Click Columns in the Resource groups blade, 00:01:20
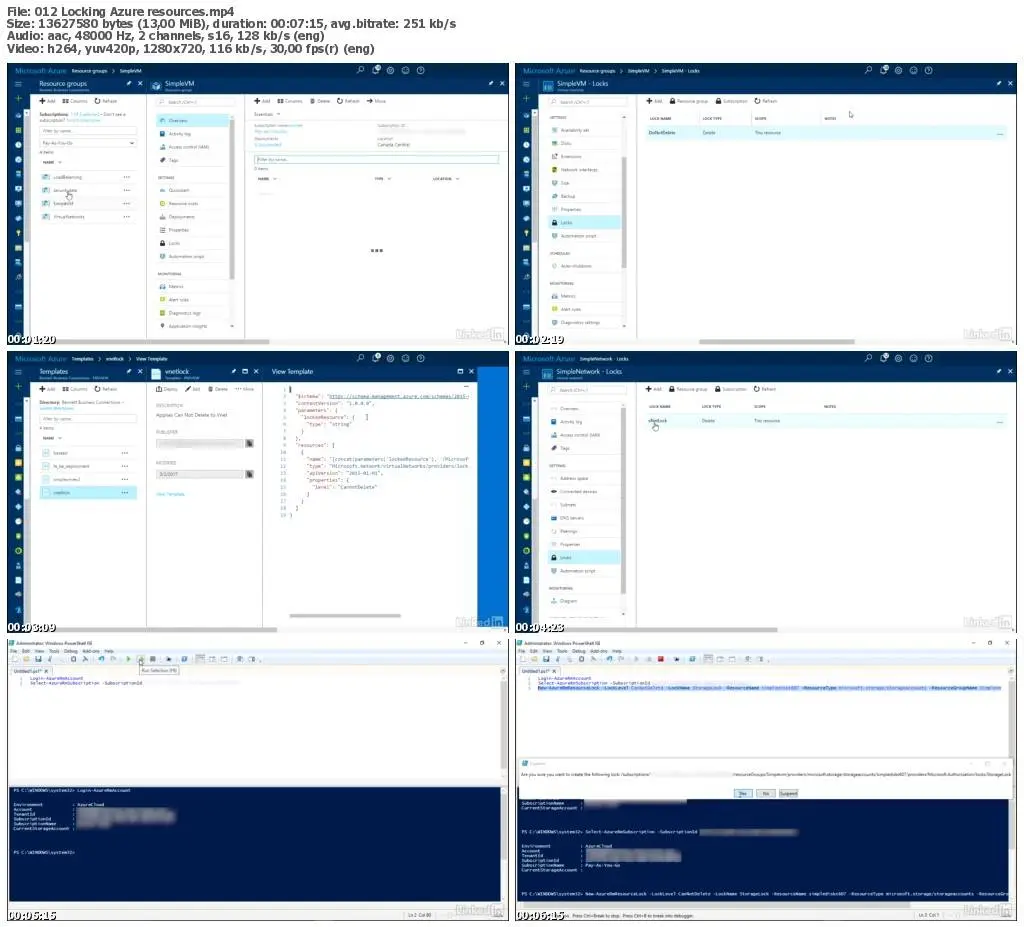The height and width of the screenshot is (927, 1024). coord(75,101)
